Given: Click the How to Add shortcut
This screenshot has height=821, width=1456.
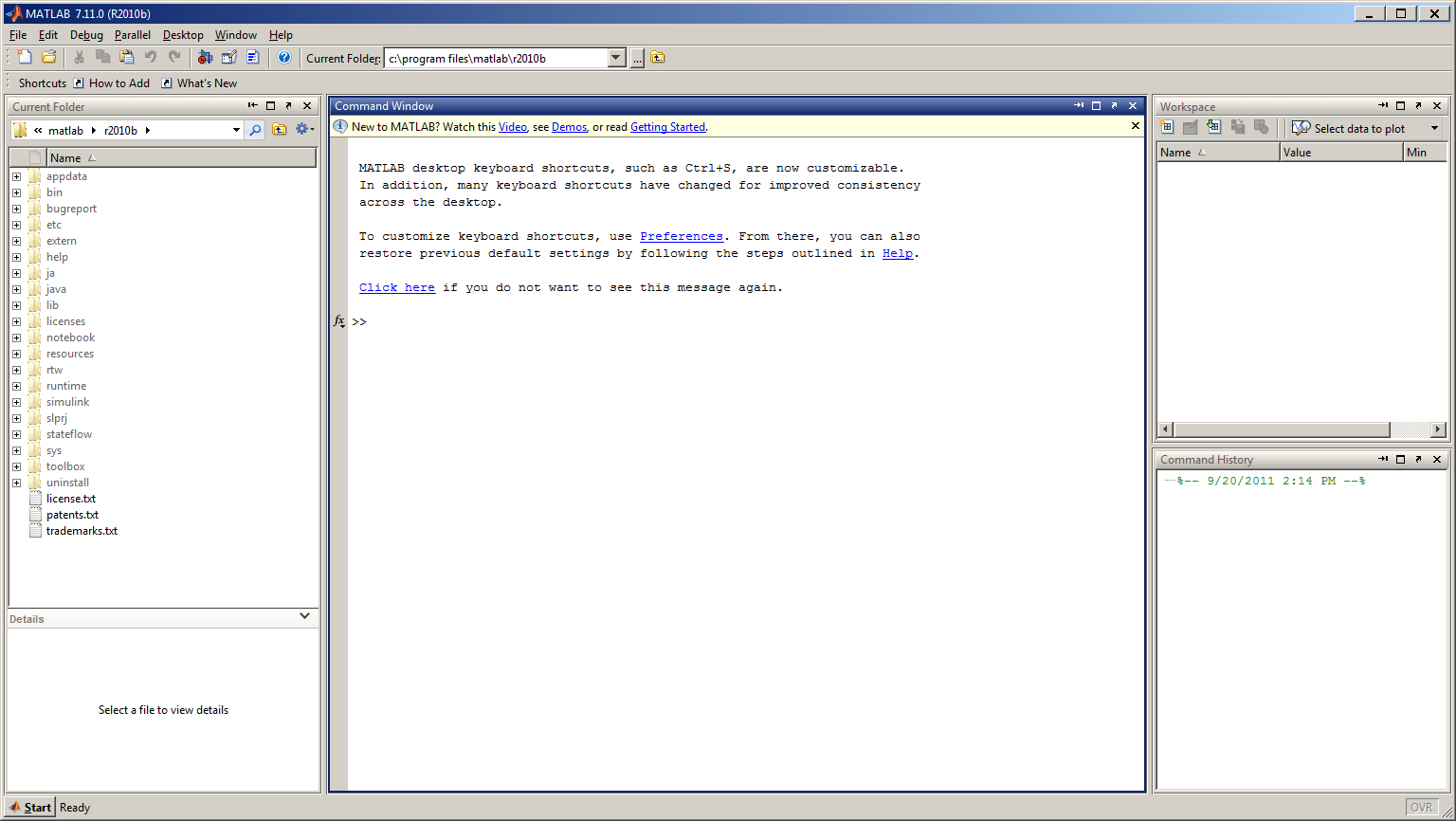Looking at the screenshot, I should pos(112,83).
